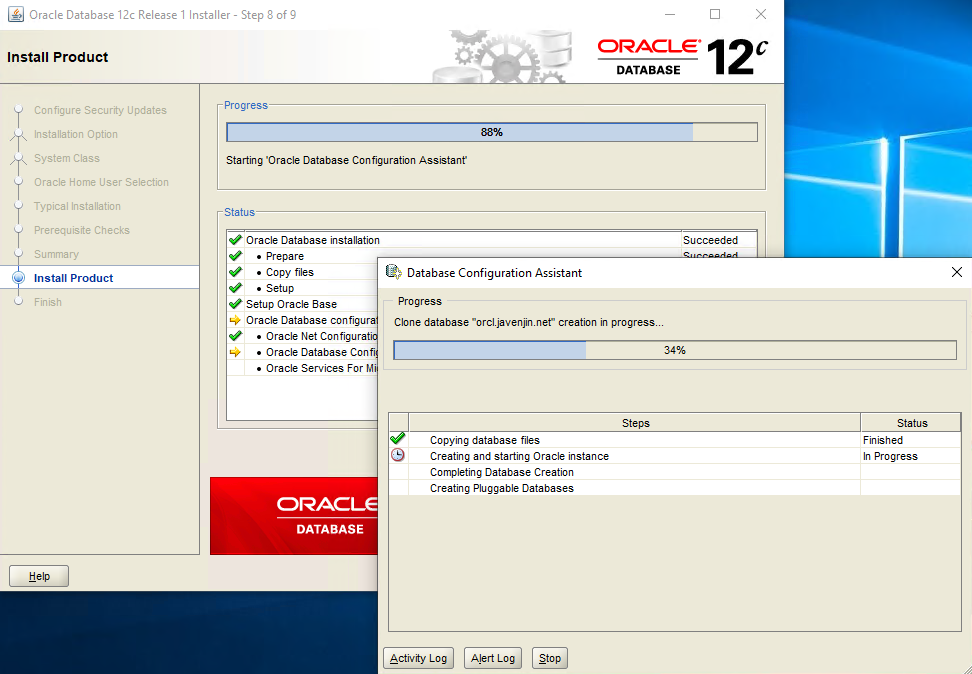Click the Install Product step bullet icon
Screen dimensions: 972x674
[19, 278]
